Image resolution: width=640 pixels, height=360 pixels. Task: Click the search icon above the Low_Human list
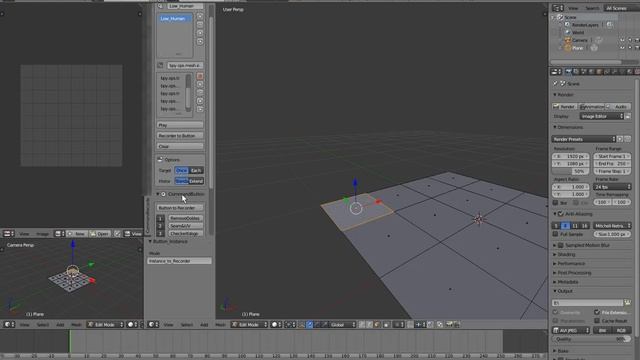pyautogui.click(x=160, y=6)
